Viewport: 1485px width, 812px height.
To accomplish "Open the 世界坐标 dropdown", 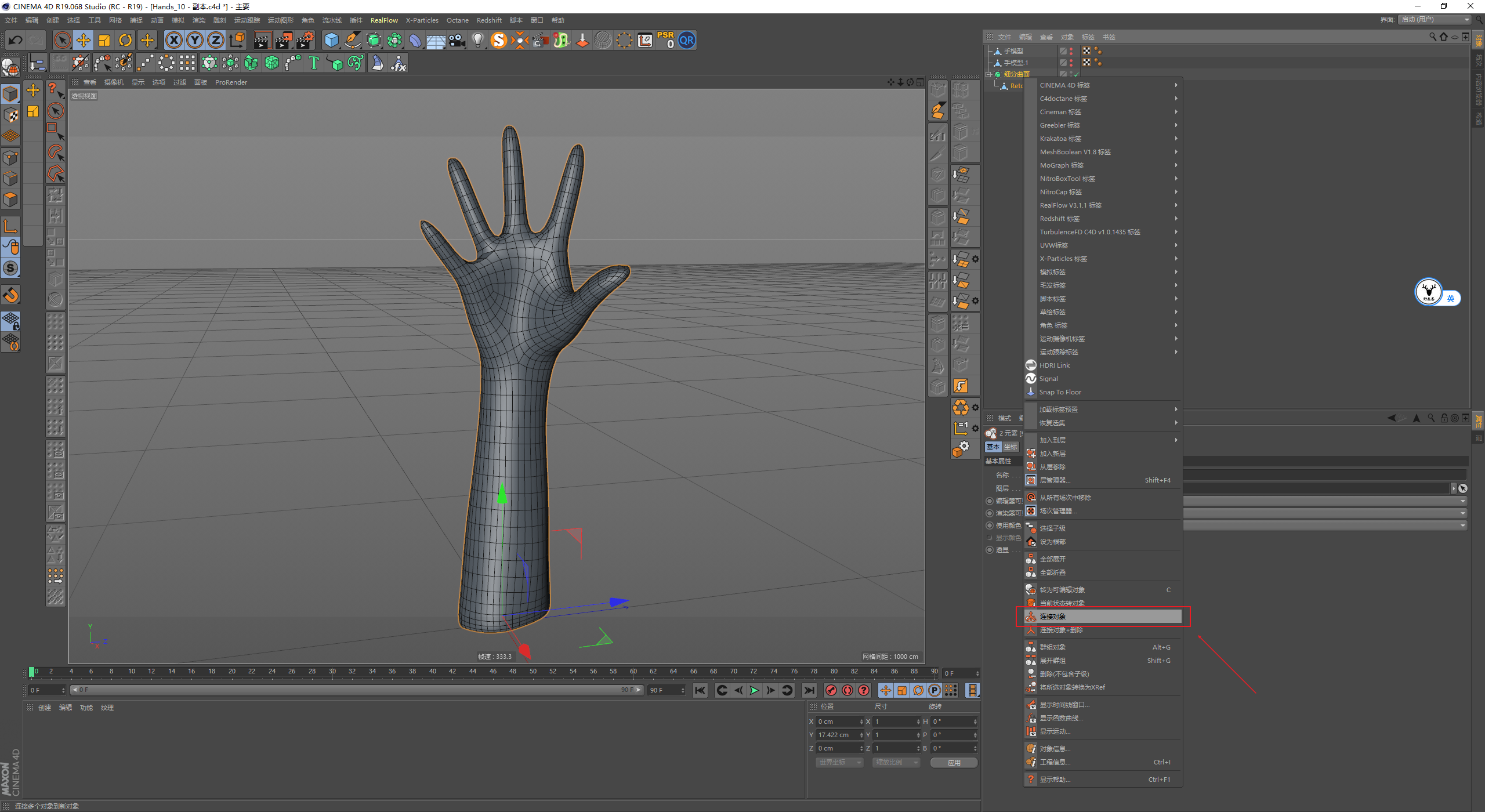I will (x=839, y=762).
